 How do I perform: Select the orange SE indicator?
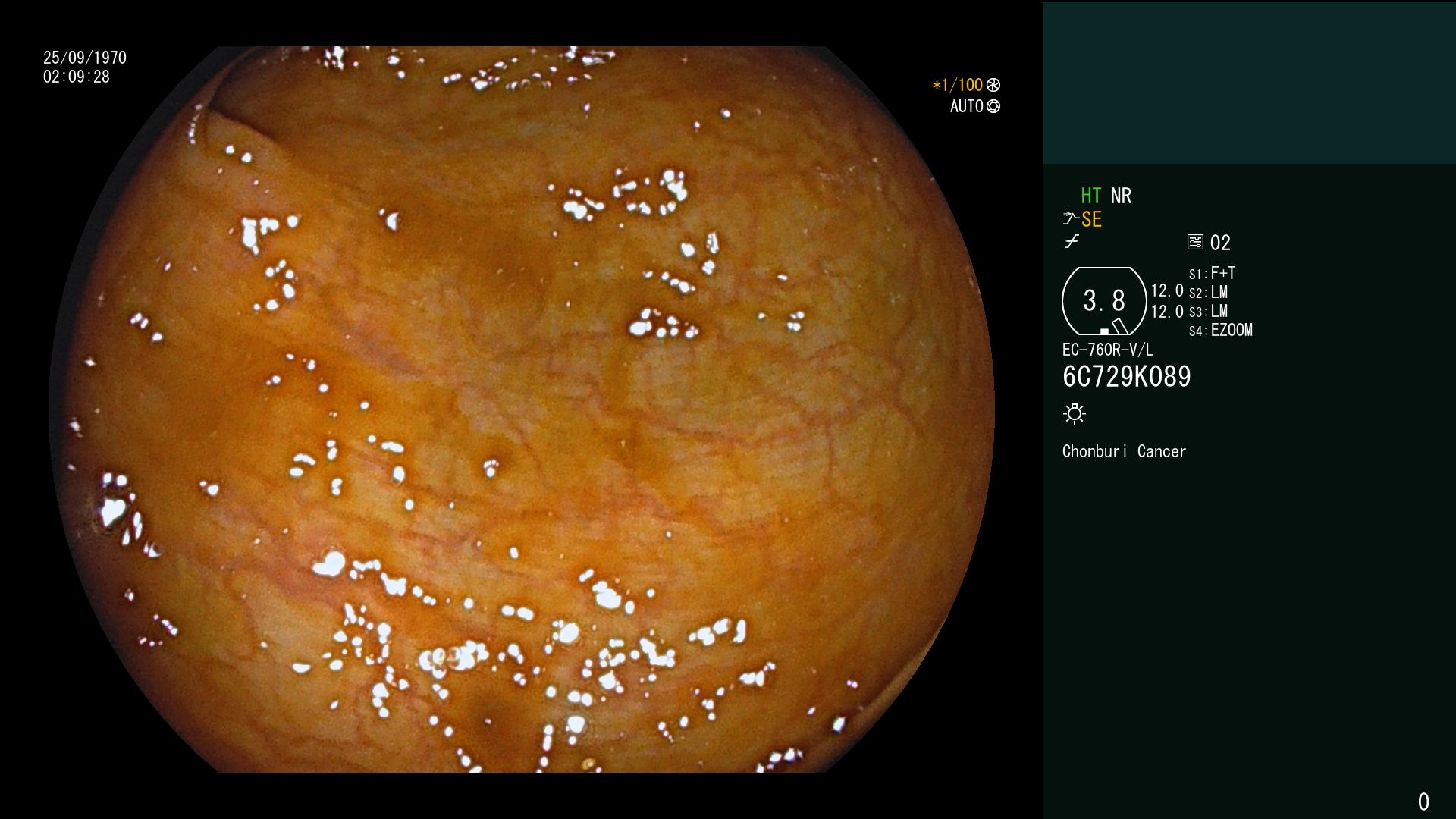coord(1091,219)
